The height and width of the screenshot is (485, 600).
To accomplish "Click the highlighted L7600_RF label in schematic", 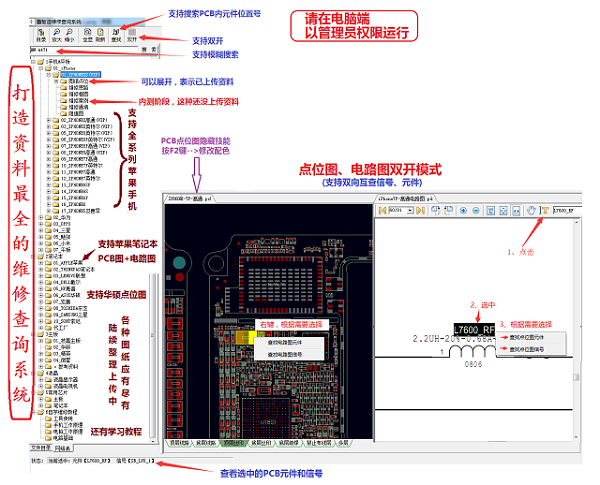I will [x=474, y=330].
